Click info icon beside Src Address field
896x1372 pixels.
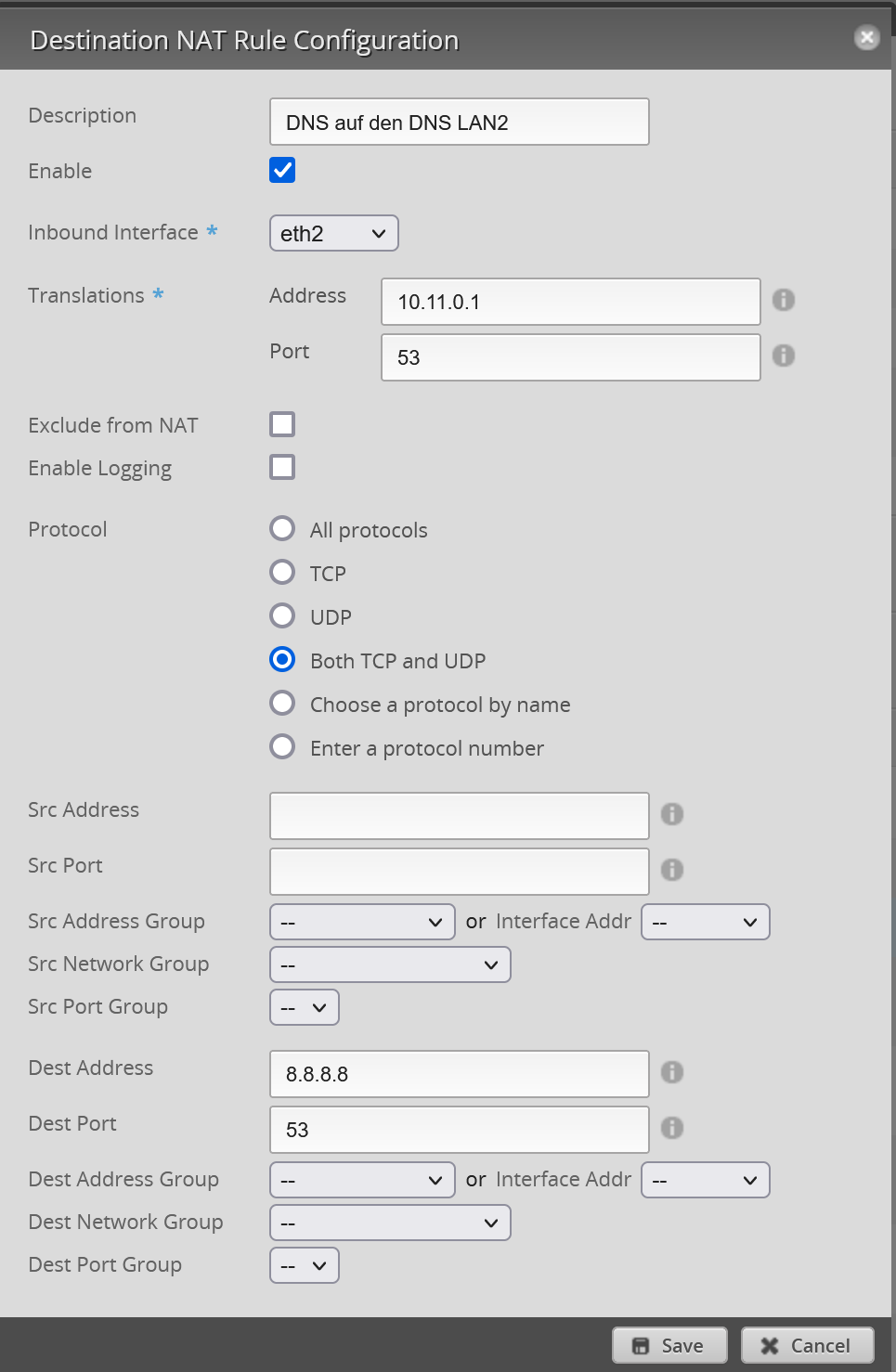[x=671, y=814]
